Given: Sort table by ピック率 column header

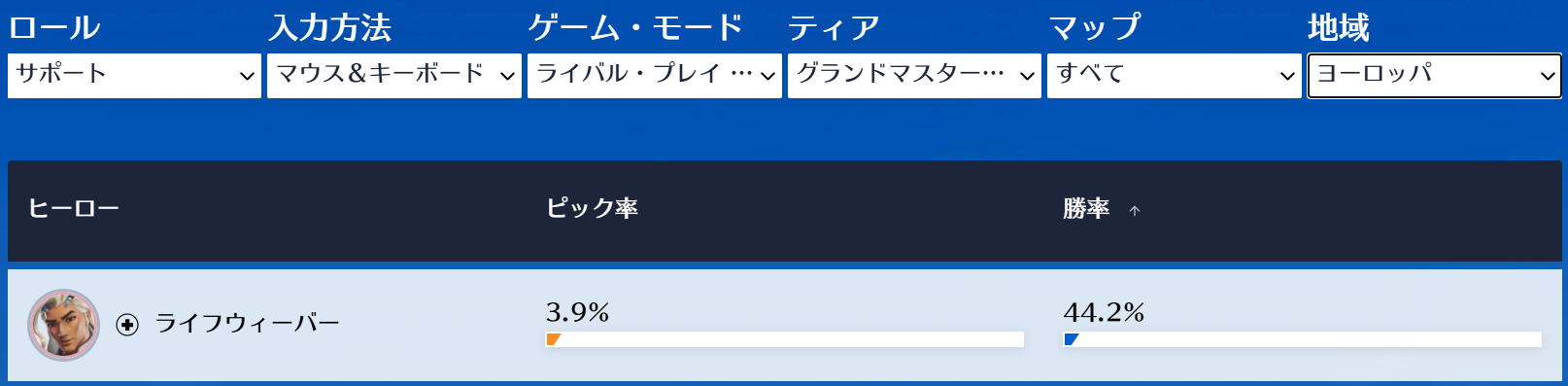Looking at the screenshot, I should [x=592, y=208].
